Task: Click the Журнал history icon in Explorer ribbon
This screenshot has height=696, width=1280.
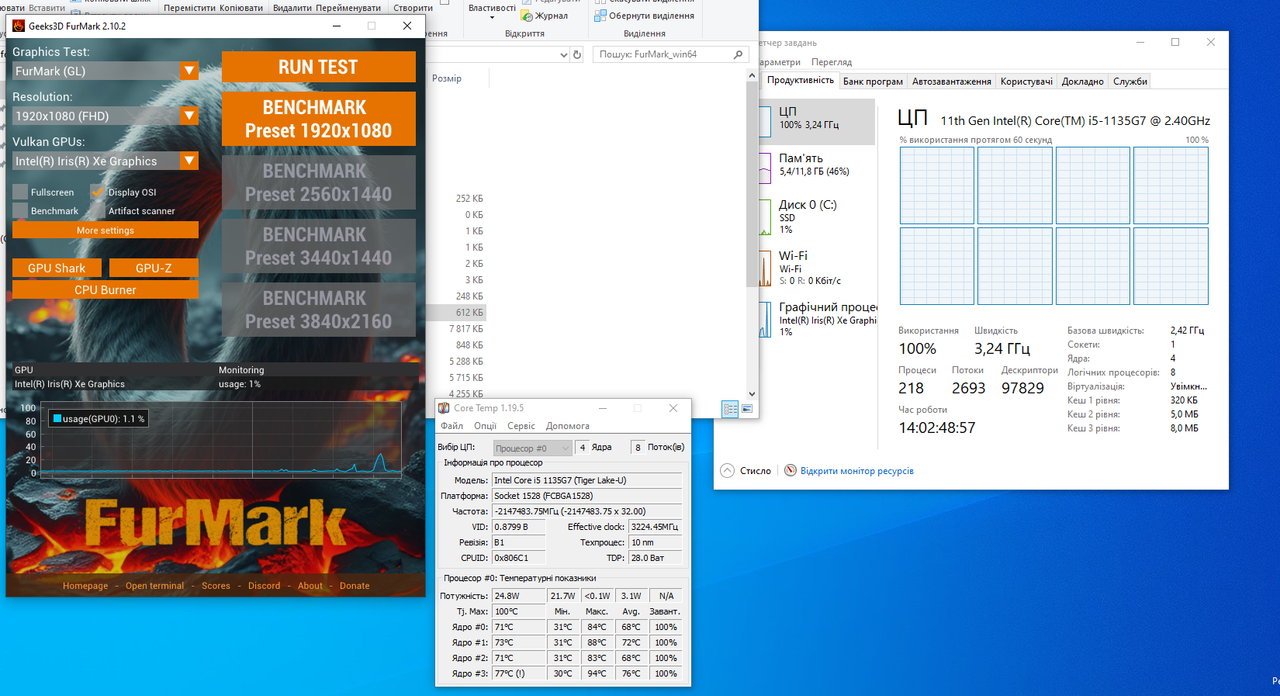Action: (527, 15)
